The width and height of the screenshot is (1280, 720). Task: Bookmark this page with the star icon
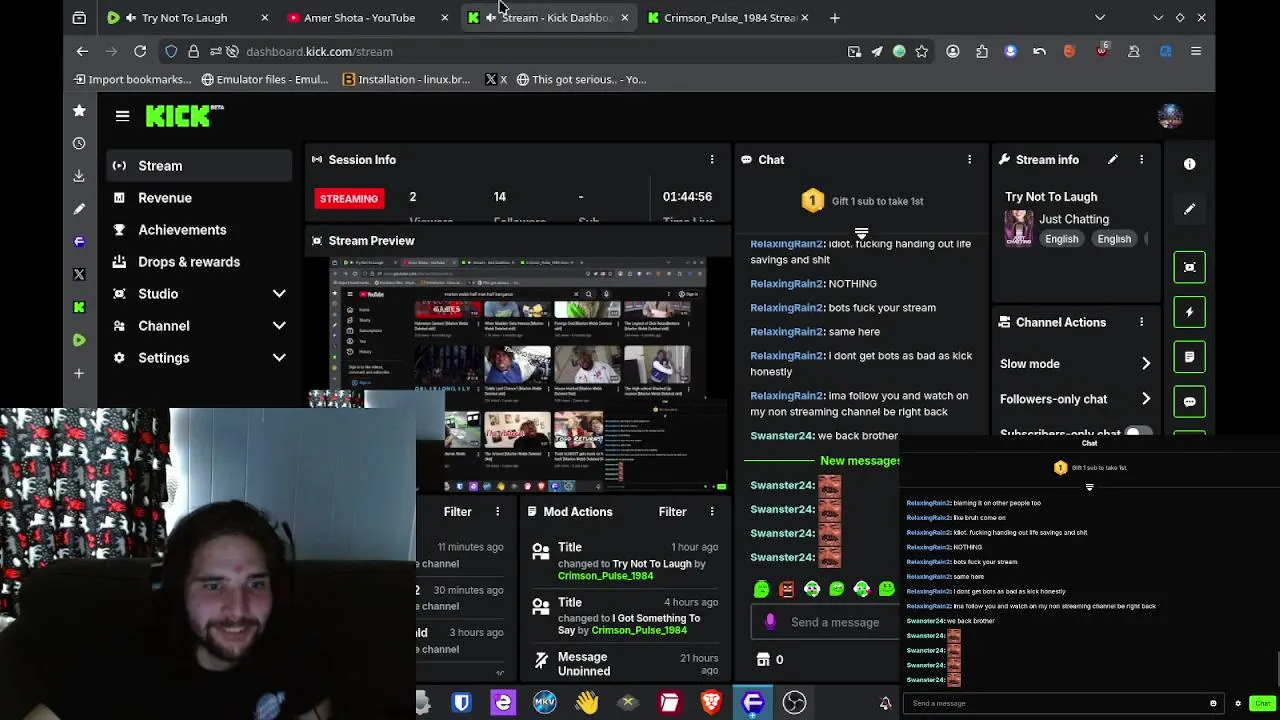(922, 51)
